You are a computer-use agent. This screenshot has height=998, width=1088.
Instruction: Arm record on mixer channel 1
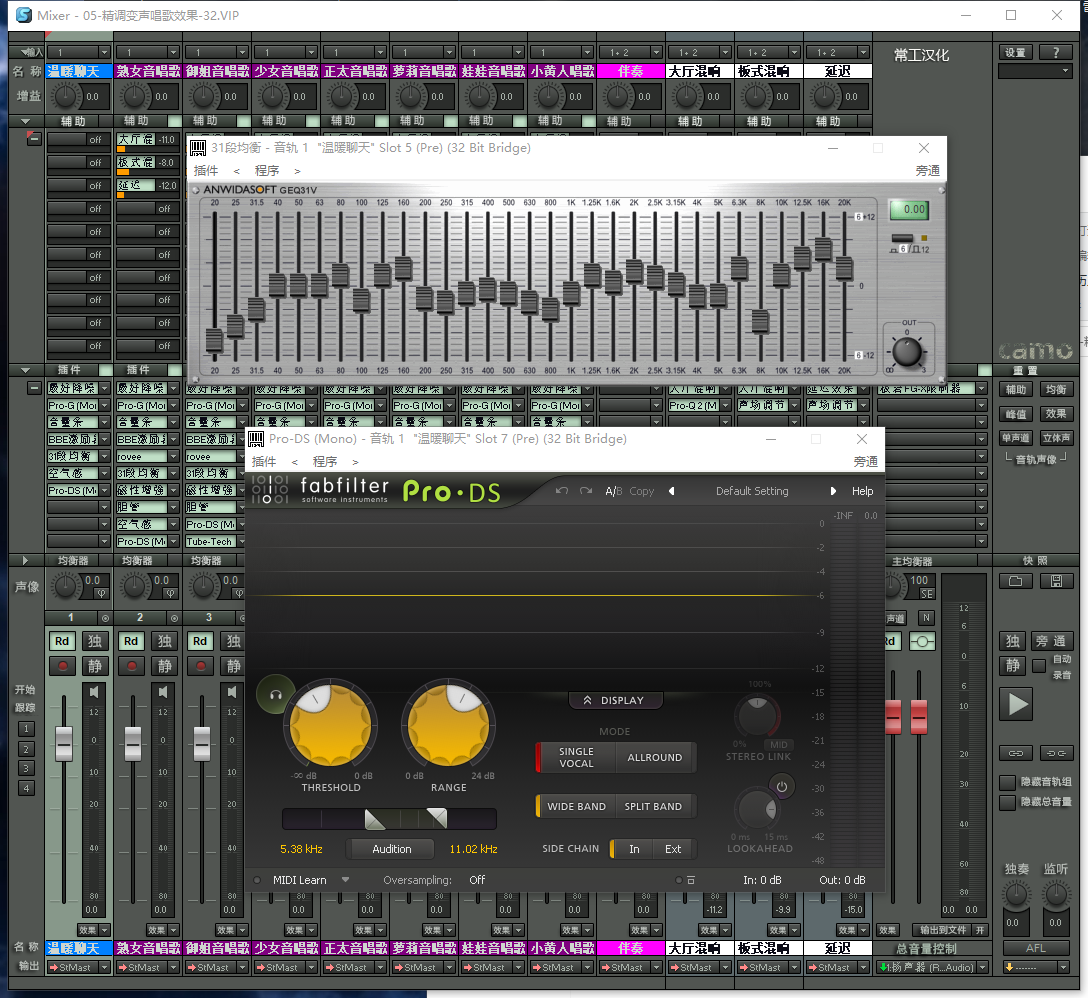tap(62, 666)
